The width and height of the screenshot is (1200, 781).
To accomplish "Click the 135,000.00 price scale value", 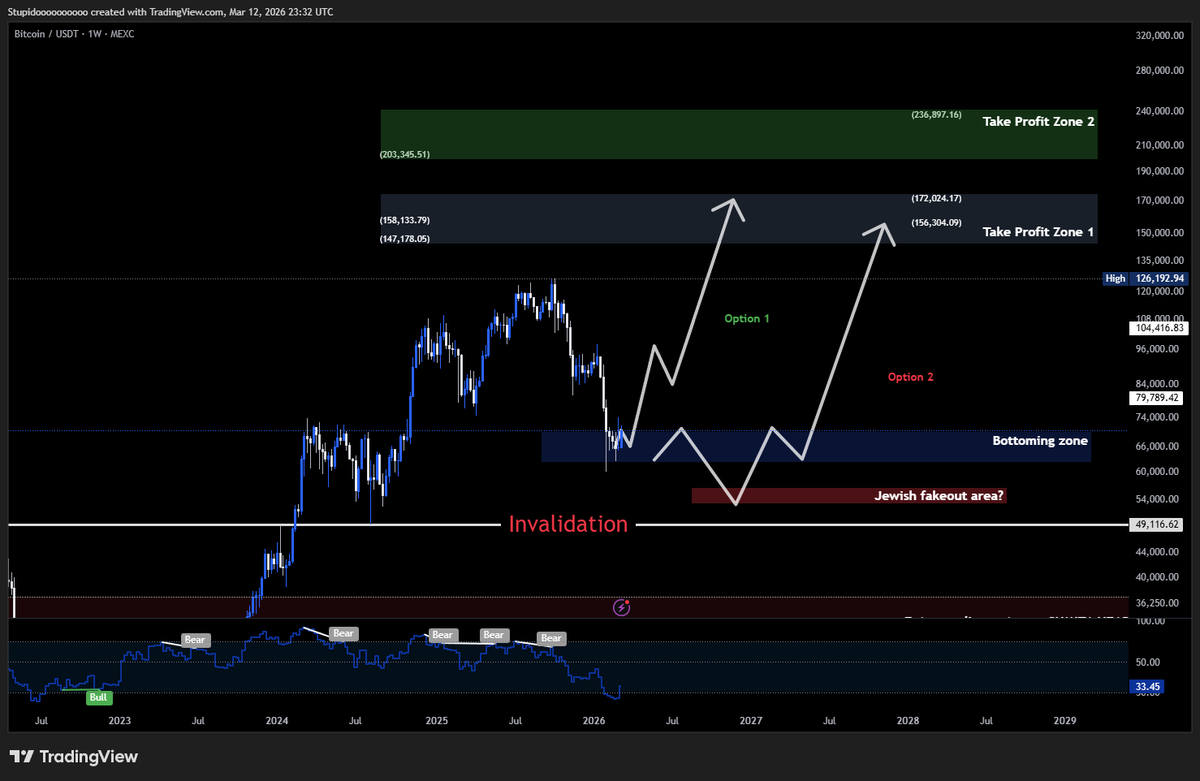I will click(x=1159, y=260).
